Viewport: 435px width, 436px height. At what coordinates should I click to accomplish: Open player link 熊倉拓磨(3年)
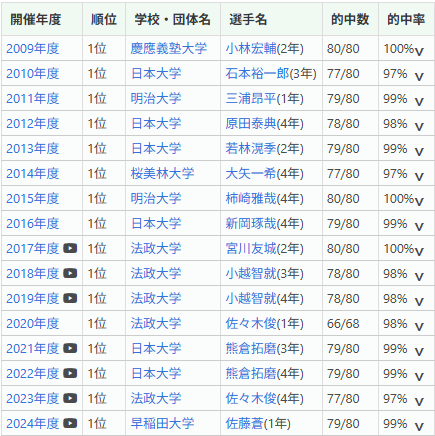[264, 349]
